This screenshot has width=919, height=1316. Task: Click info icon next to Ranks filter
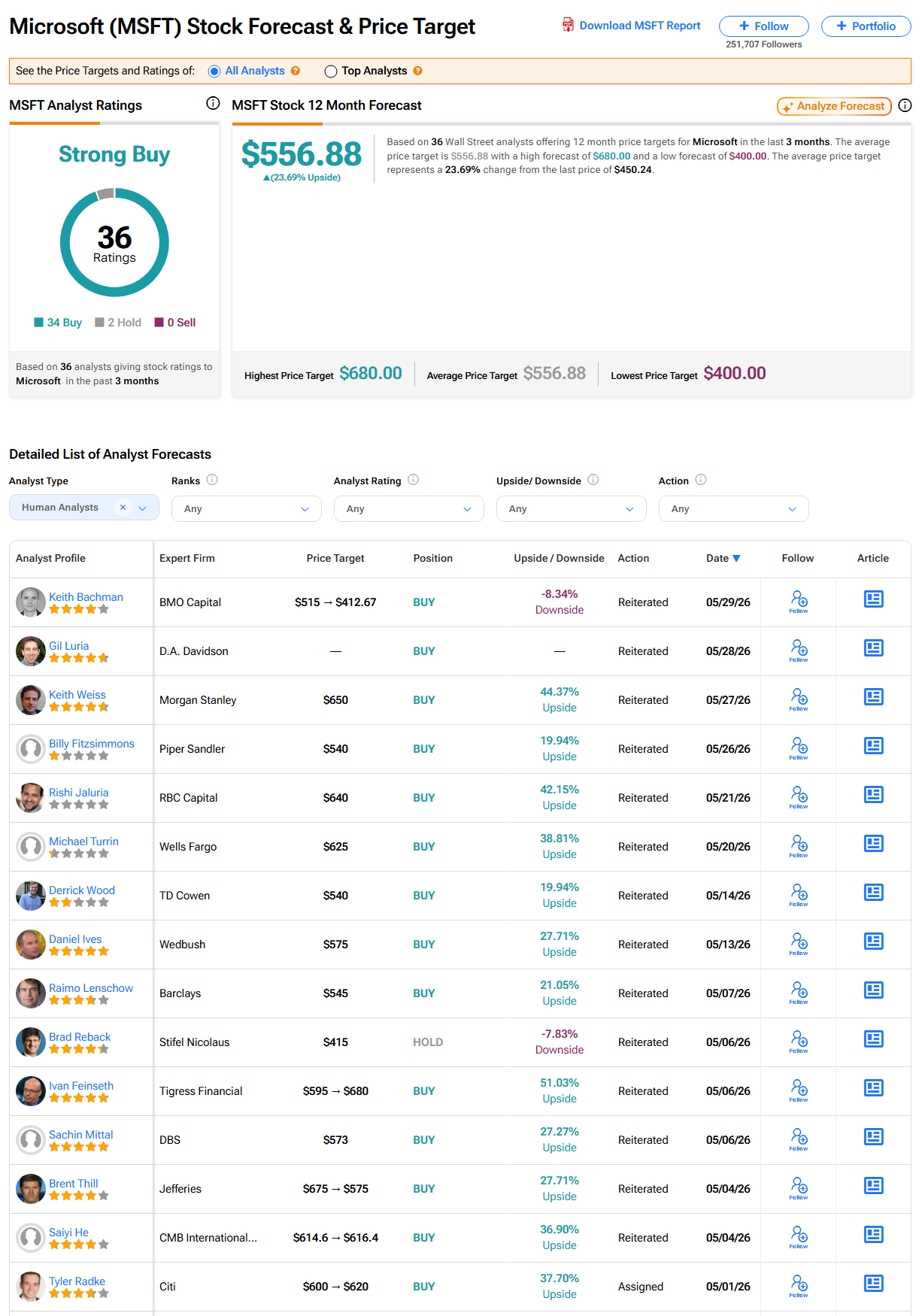(x=212, y=480)
